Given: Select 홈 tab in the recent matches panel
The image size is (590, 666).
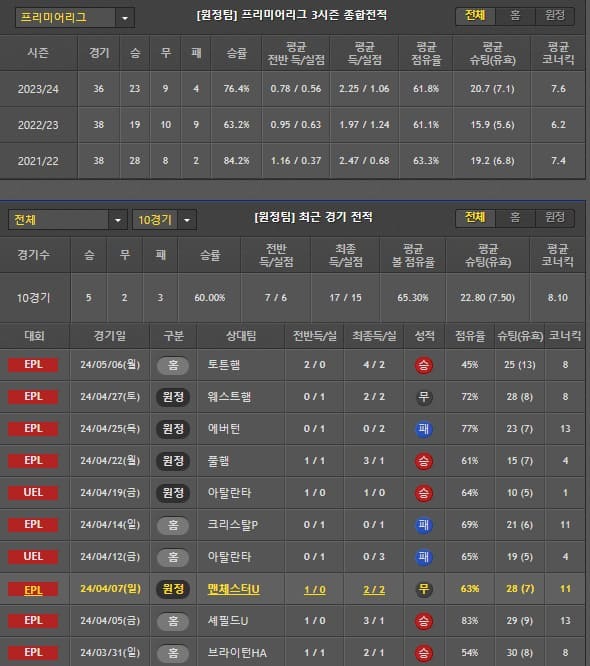Looking at the screenshot, I should (515, 217).
